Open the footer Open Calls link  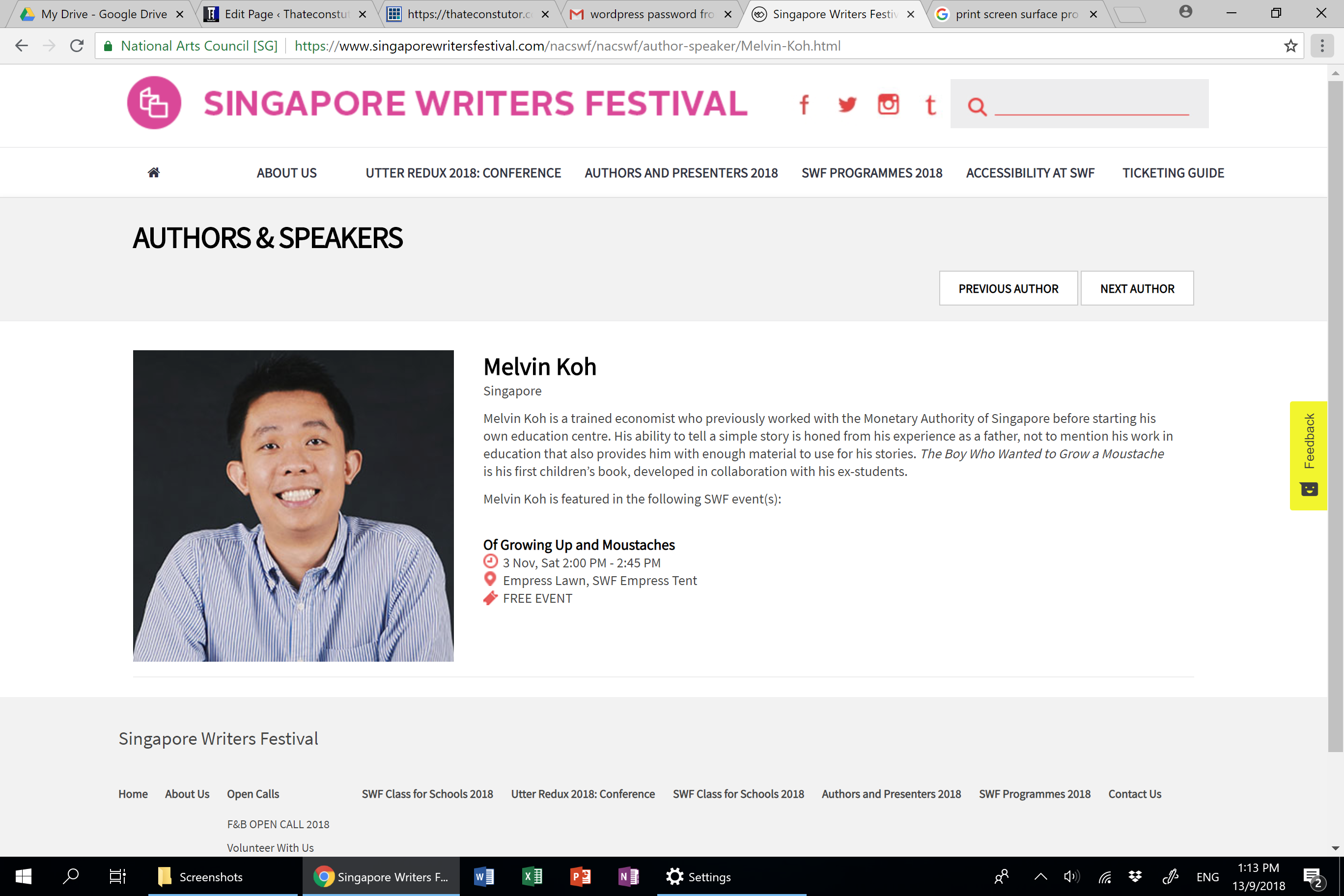click(x=252, y=794)
